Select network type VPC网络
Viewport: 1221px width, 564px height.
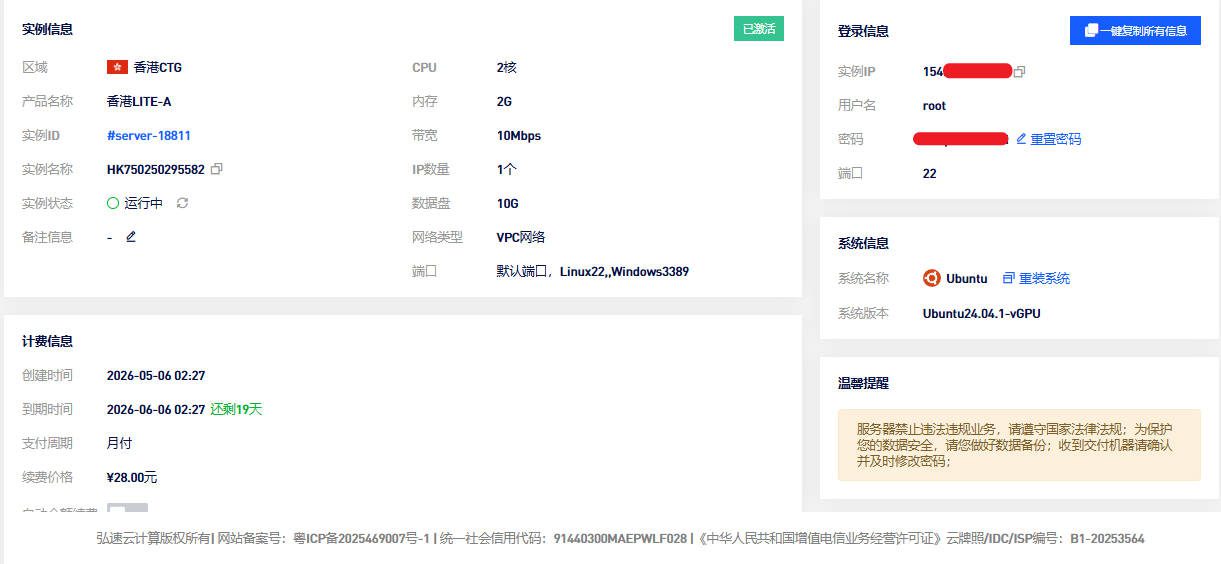point(521,237)
